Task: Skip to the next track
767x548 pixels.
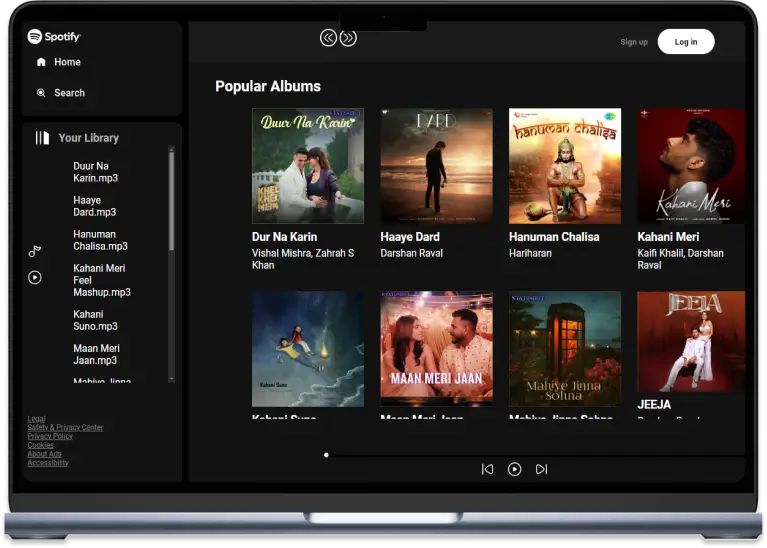Action: (x=541, y=469)
